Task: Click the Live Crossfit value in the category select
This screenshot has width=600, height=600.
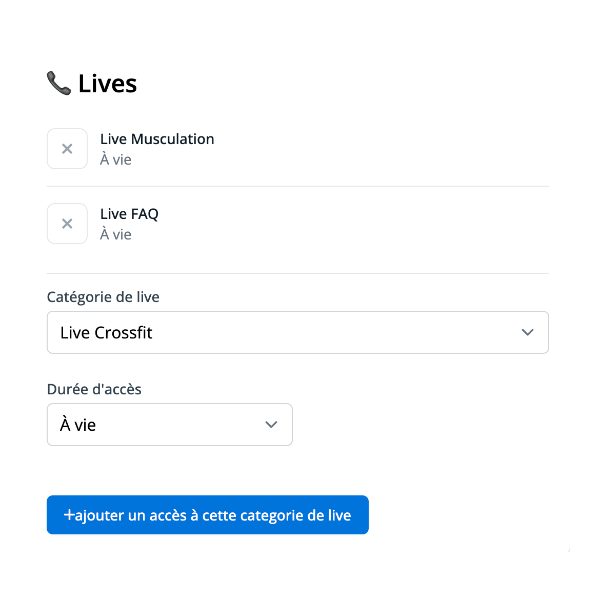Action: 106,333
